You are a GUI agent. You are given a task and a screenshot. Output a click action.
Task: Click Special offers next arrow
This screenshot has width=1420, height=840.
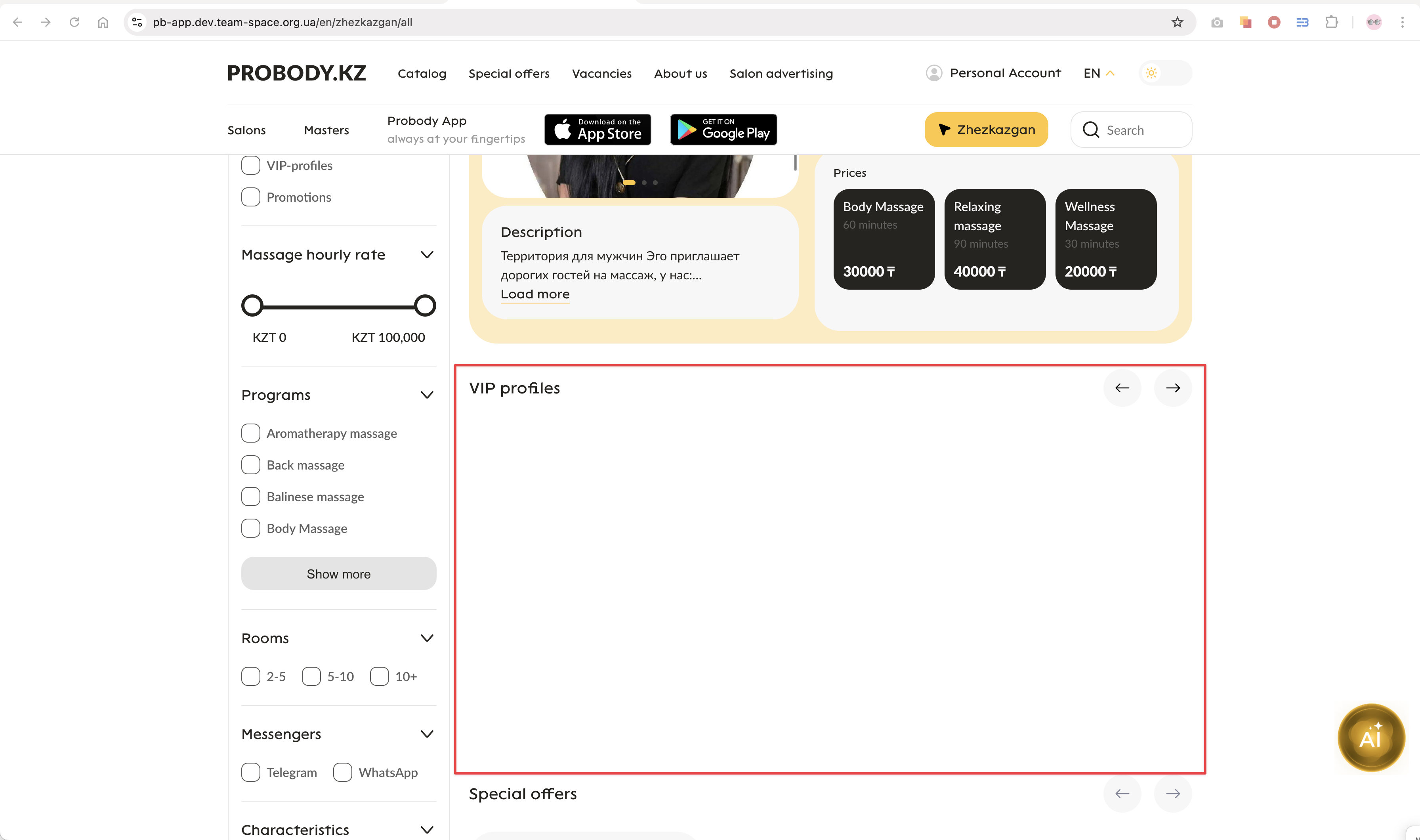pos(1173,794)
